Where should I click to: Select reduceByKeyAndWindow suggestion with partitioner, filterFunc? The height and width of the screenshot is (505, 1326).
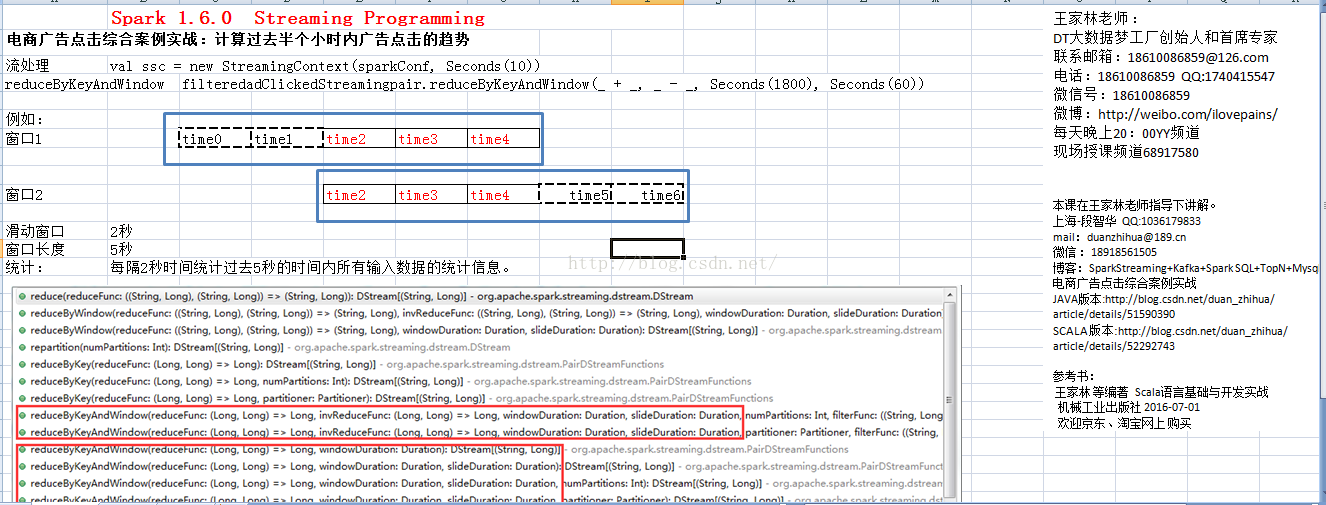click(x=481, y=432)
